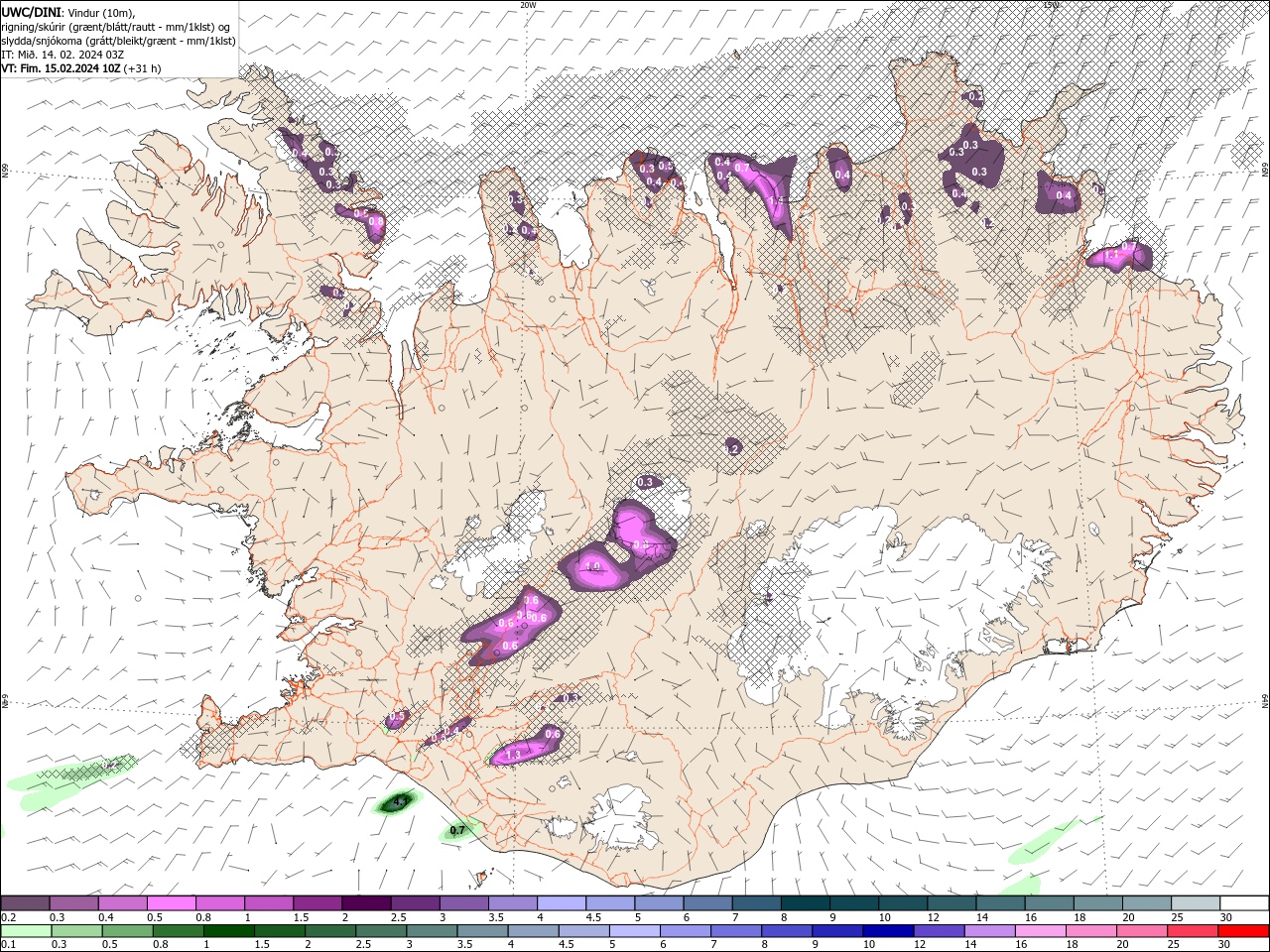This screenshot has height=952, width=1270.
Task: Click the "VT: Fim. 15.02.2024 10Z" valid time
Action: pos(61,68)
